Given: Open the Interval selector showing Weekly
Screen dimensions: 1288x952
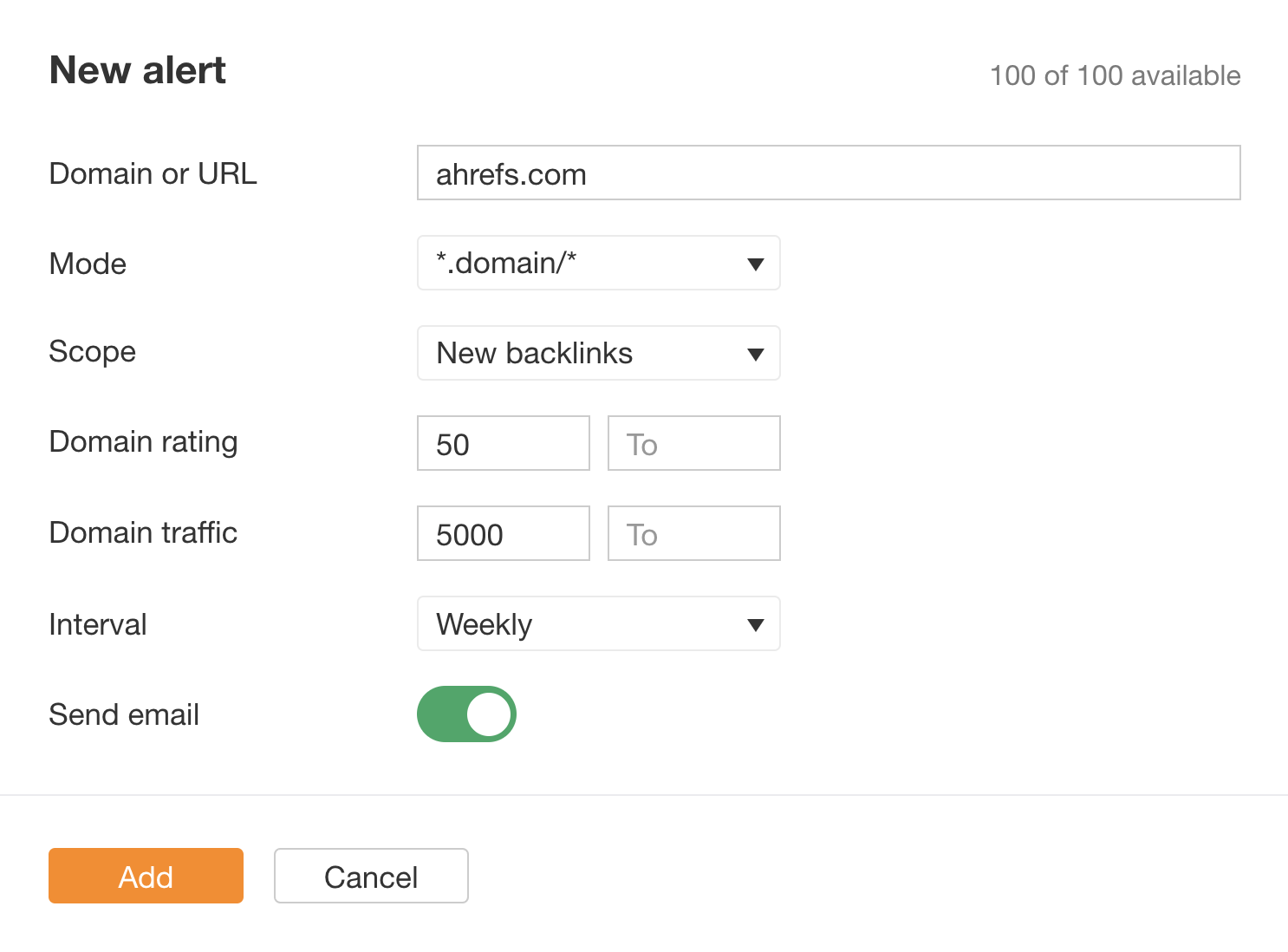Looking at the screenshot, I should (598, 623).
